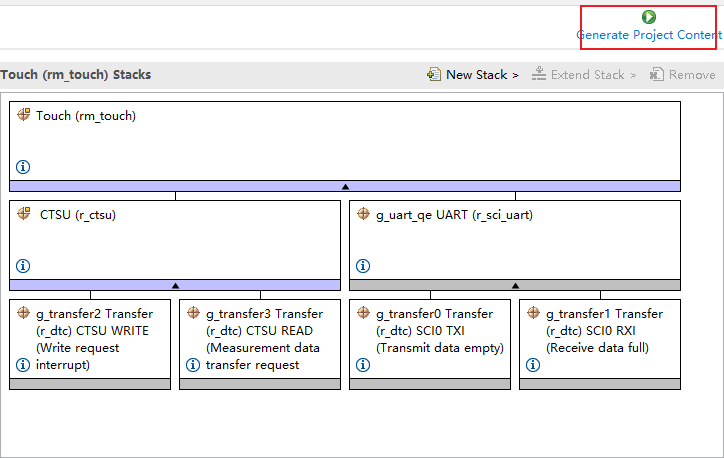Open the New Stack menu
Viewport: 724px width, 458px height.
[x=473, y=75]
